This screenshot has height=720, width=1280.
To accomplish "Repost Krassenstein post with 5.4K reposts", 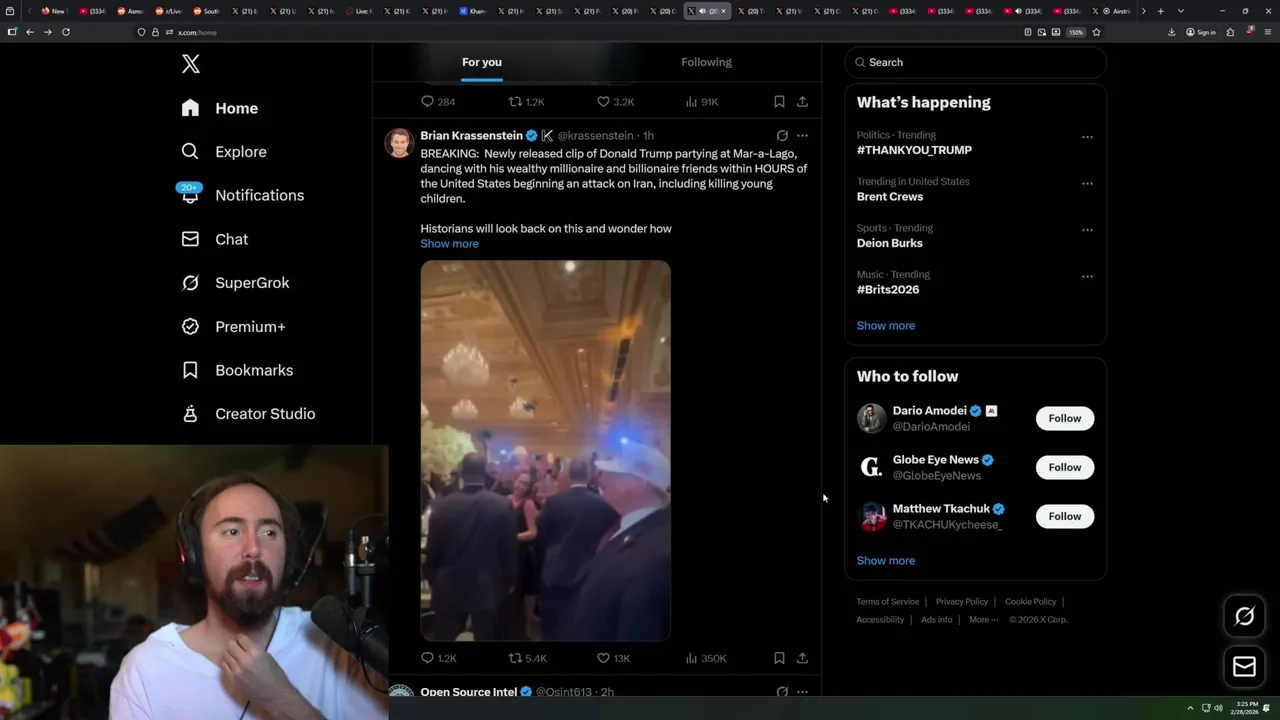I will tap(528, 658).
